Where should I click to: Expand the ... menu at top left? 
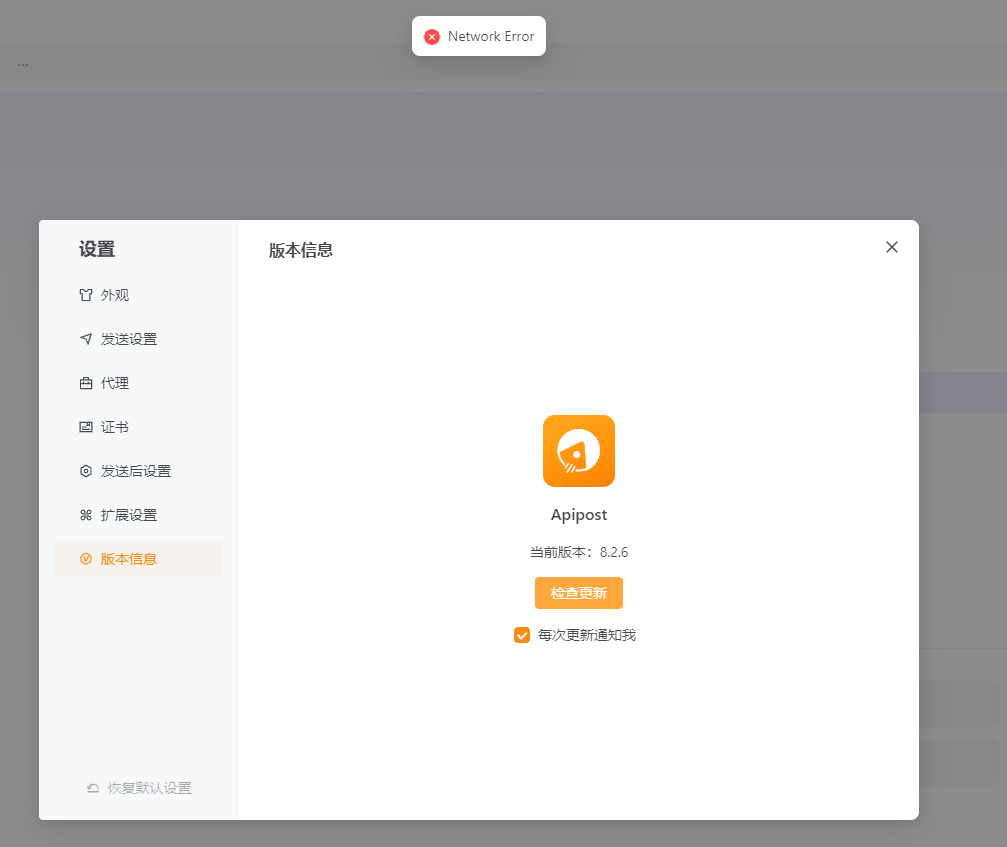22,62
